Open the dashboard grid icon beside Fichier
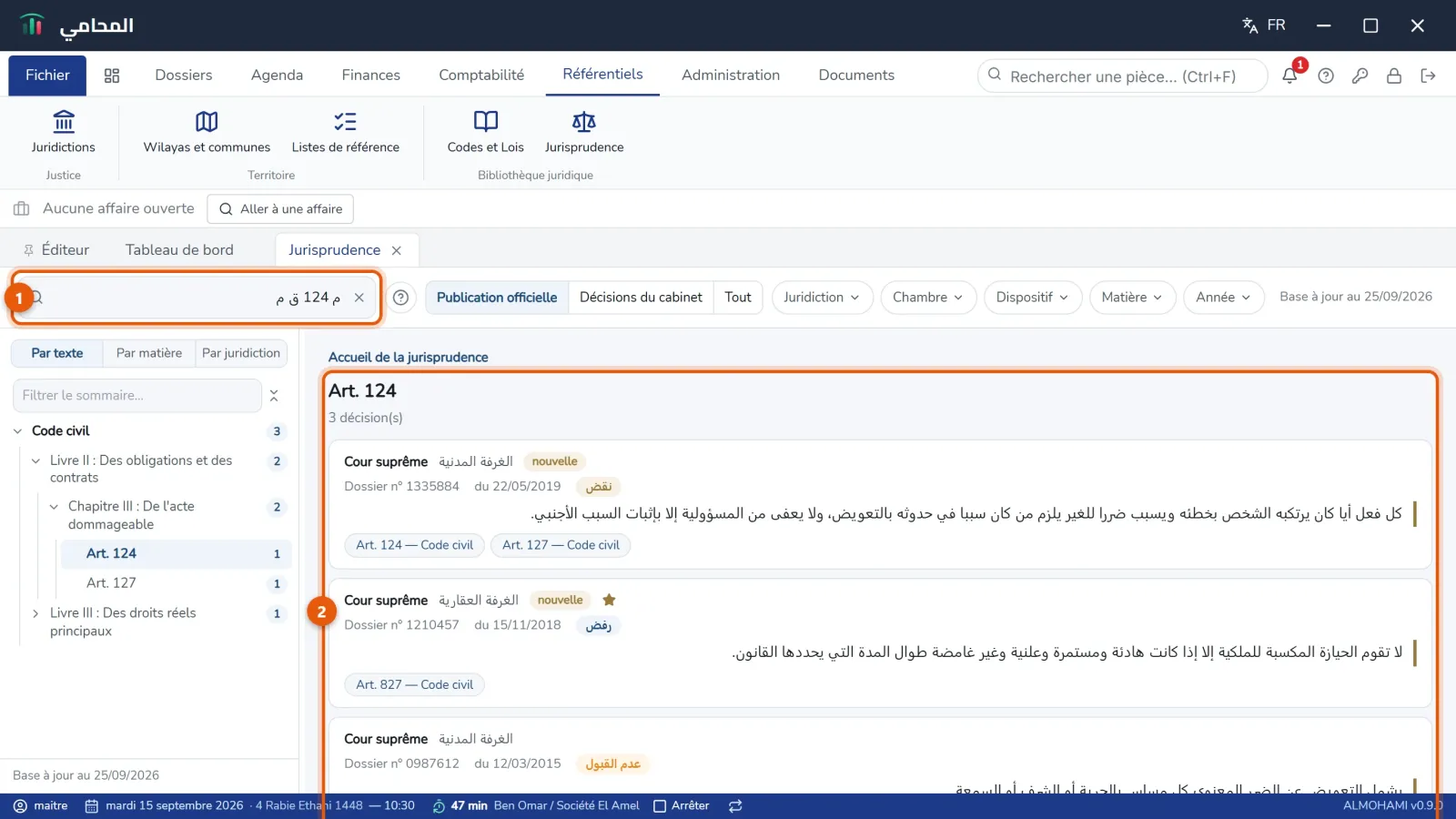This screenshot has height=819, width=1456. point(112,76)
